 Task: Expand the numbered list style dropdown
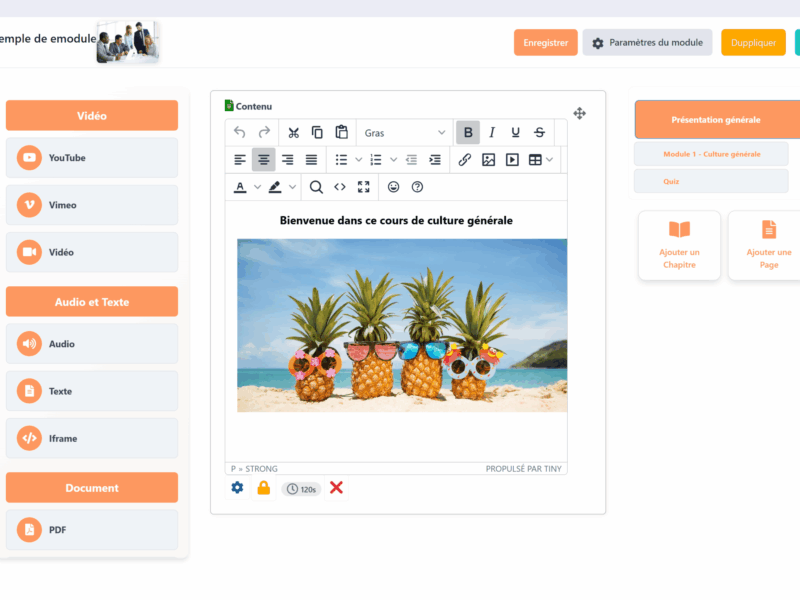pyautogui.click(x=393, y=160)
